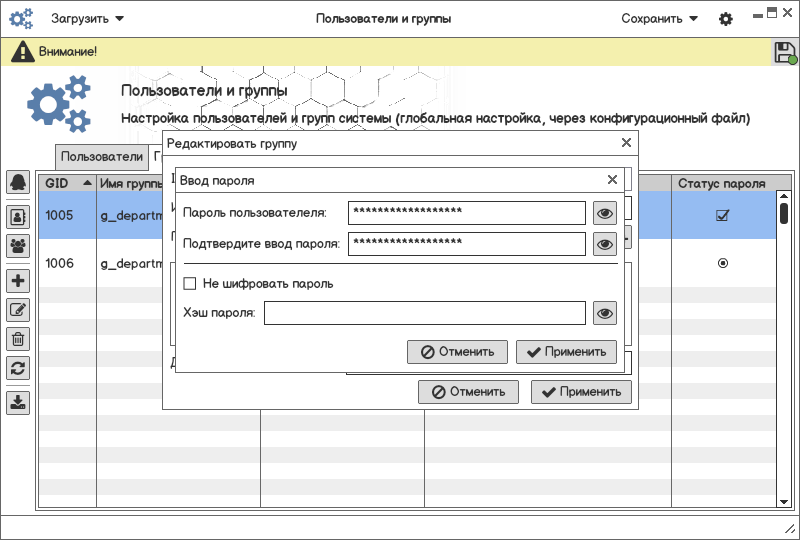
Task: Click the table vertical scrollbar thumb
Action: click(x=784, y=213)
